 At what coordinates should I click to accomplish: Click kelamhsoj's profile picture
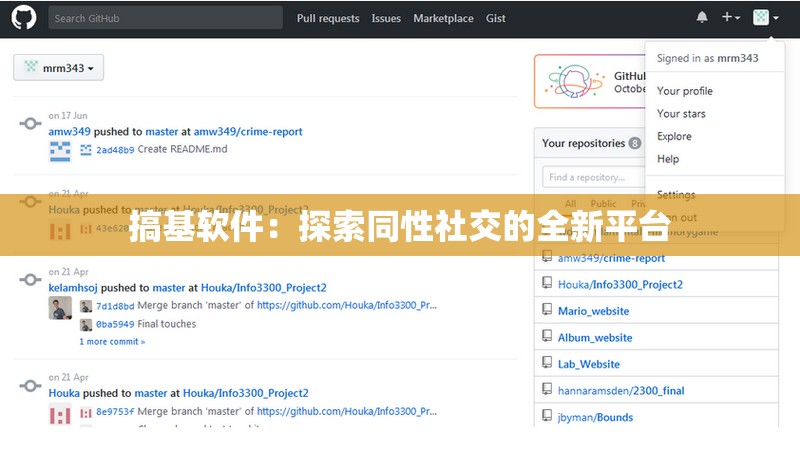pos(60,307)
